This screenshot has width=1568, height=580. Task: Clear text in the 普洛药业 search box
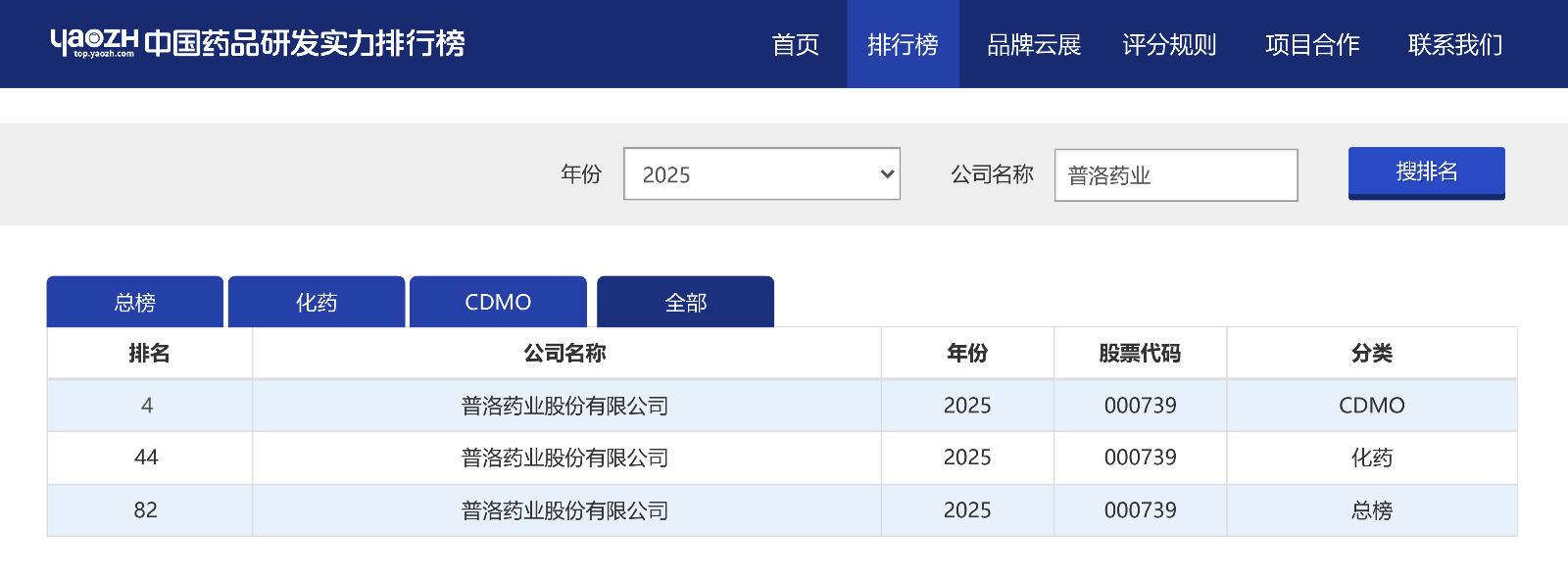[x=1175, y=174]
